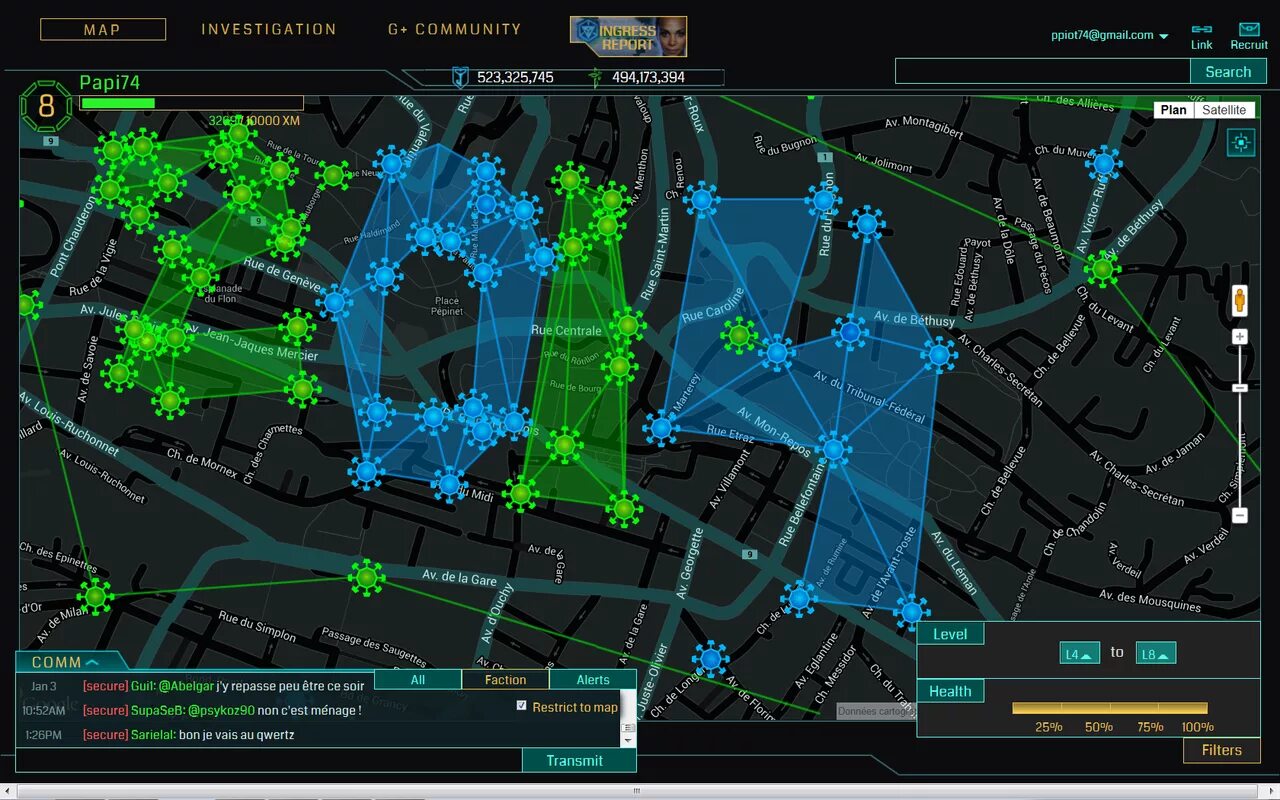Screen dimensions: 1280x800
Task: Click the Search button
Action: [x=1228, y=71]
